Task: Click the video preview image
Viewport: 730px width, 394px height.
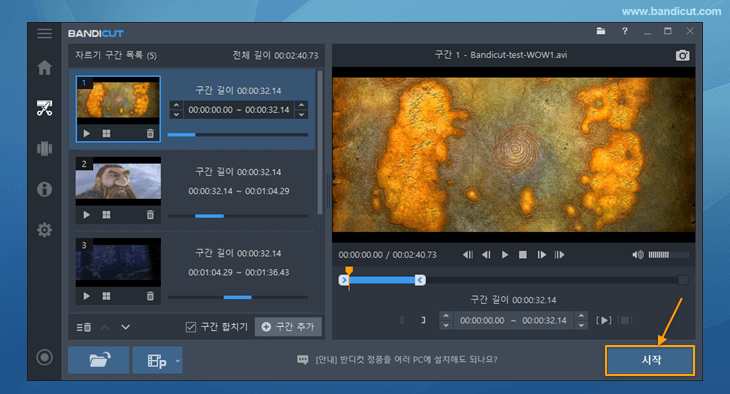Action: 514,155
